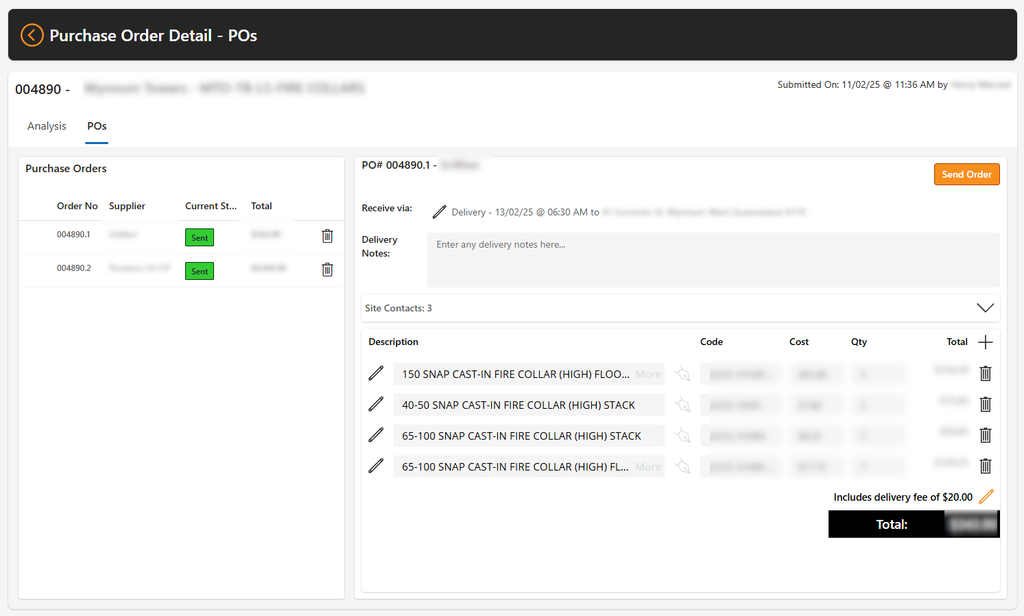This screenshot has height=616, width=1024.
Task: Edit the $20.00 delivery fee
Action: coord(986,496)
